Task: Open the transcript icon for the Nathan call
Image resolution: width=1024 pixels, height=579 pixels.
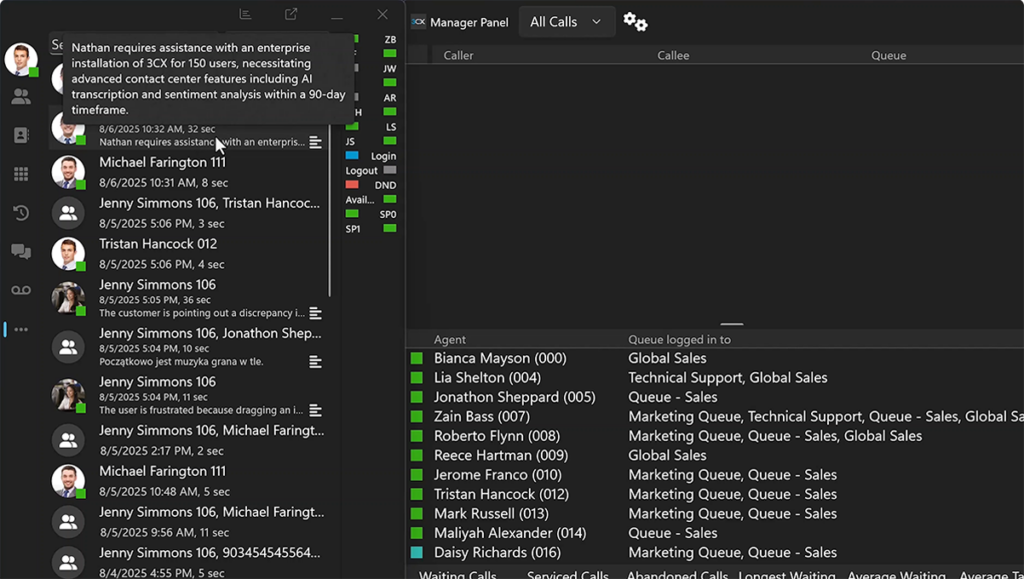Action: point(315,143)
